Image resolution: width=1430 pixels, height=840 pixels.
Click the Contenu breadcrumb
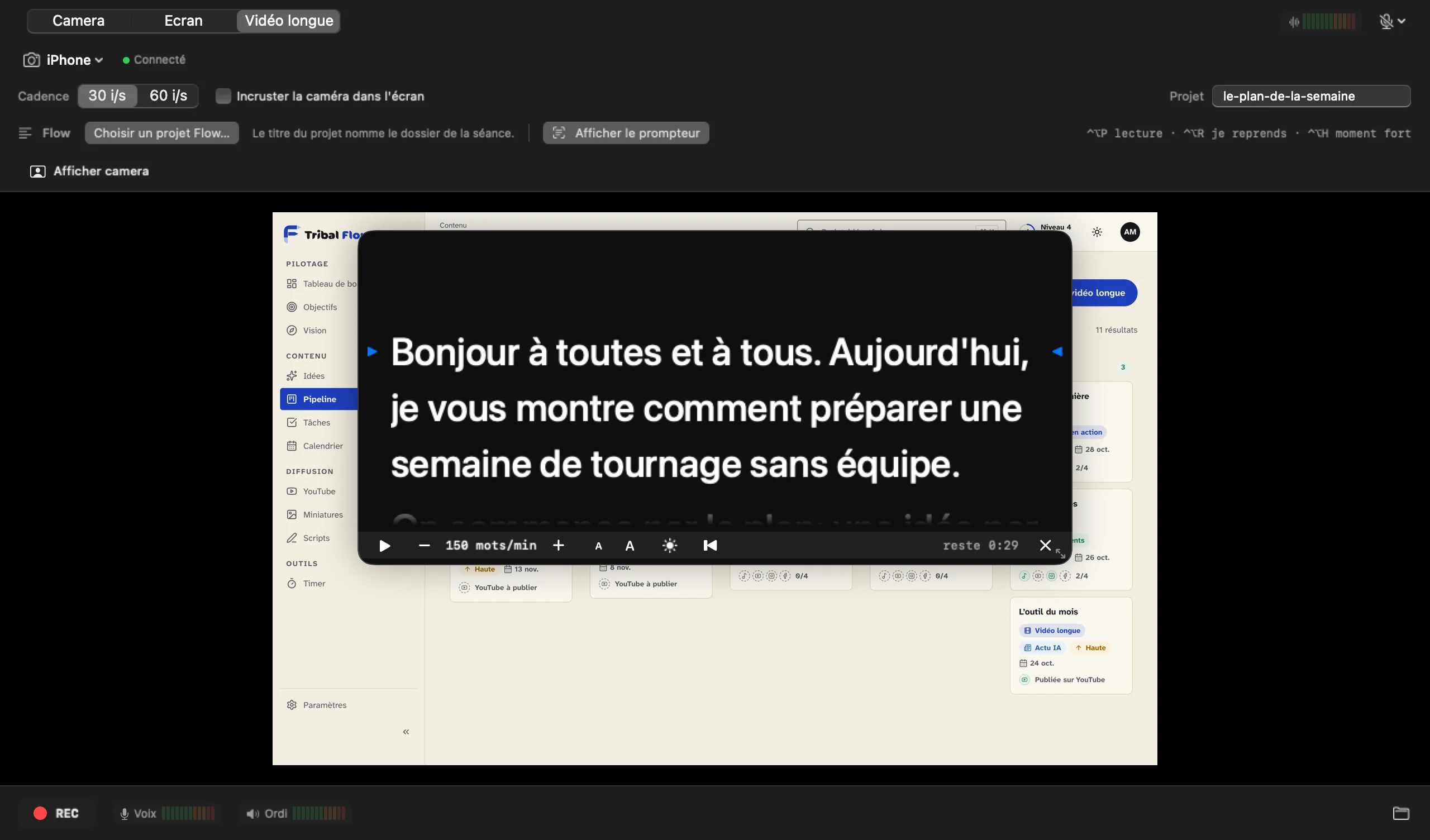453,225
